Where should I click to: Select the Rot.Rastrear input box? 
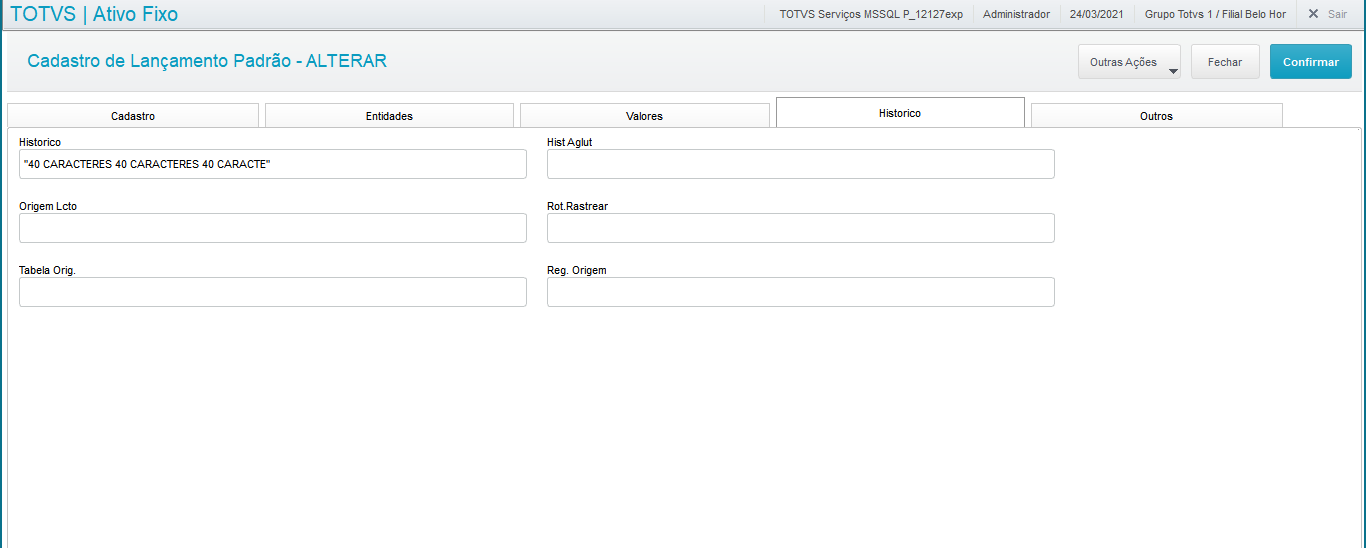tap(800, 228)
